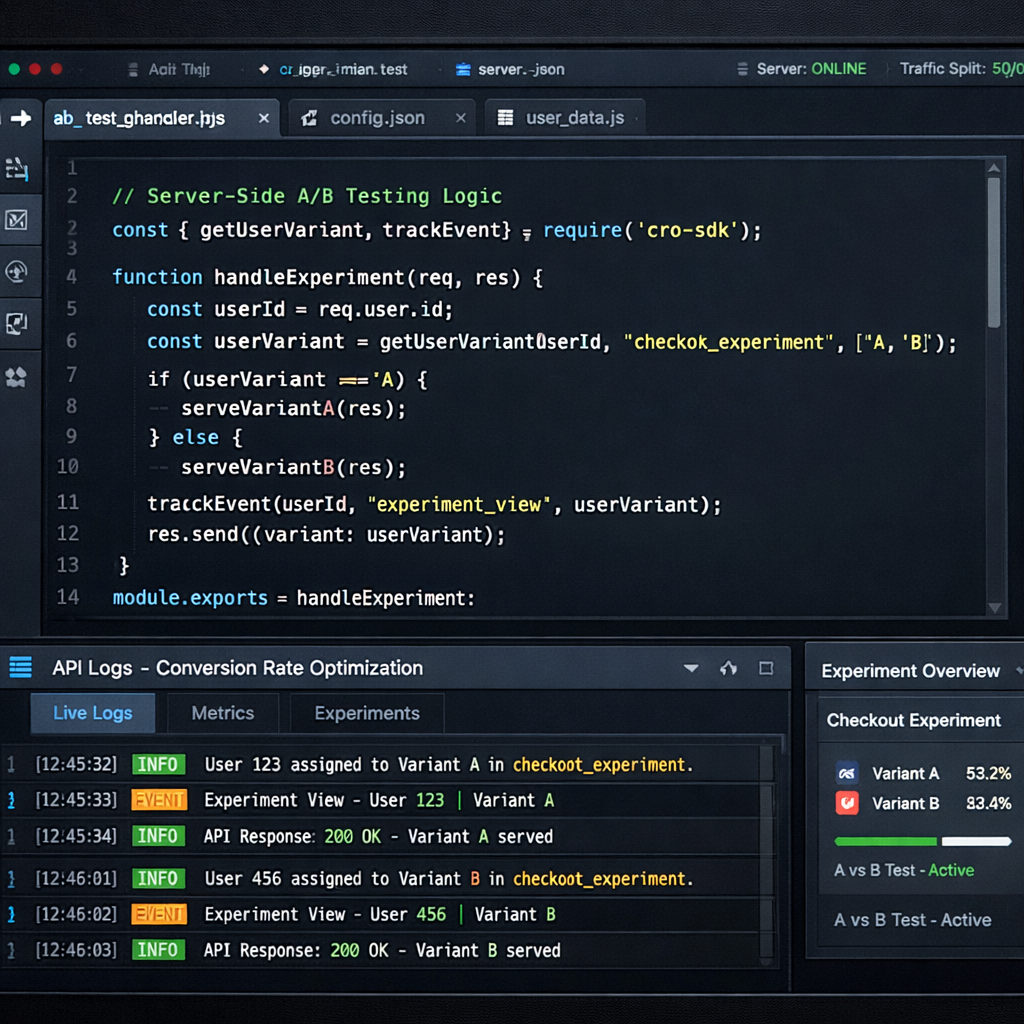Click handleExperiment in the function declaration
The height and width of the screenshot is (1024, 1024).
pos(309,278)
